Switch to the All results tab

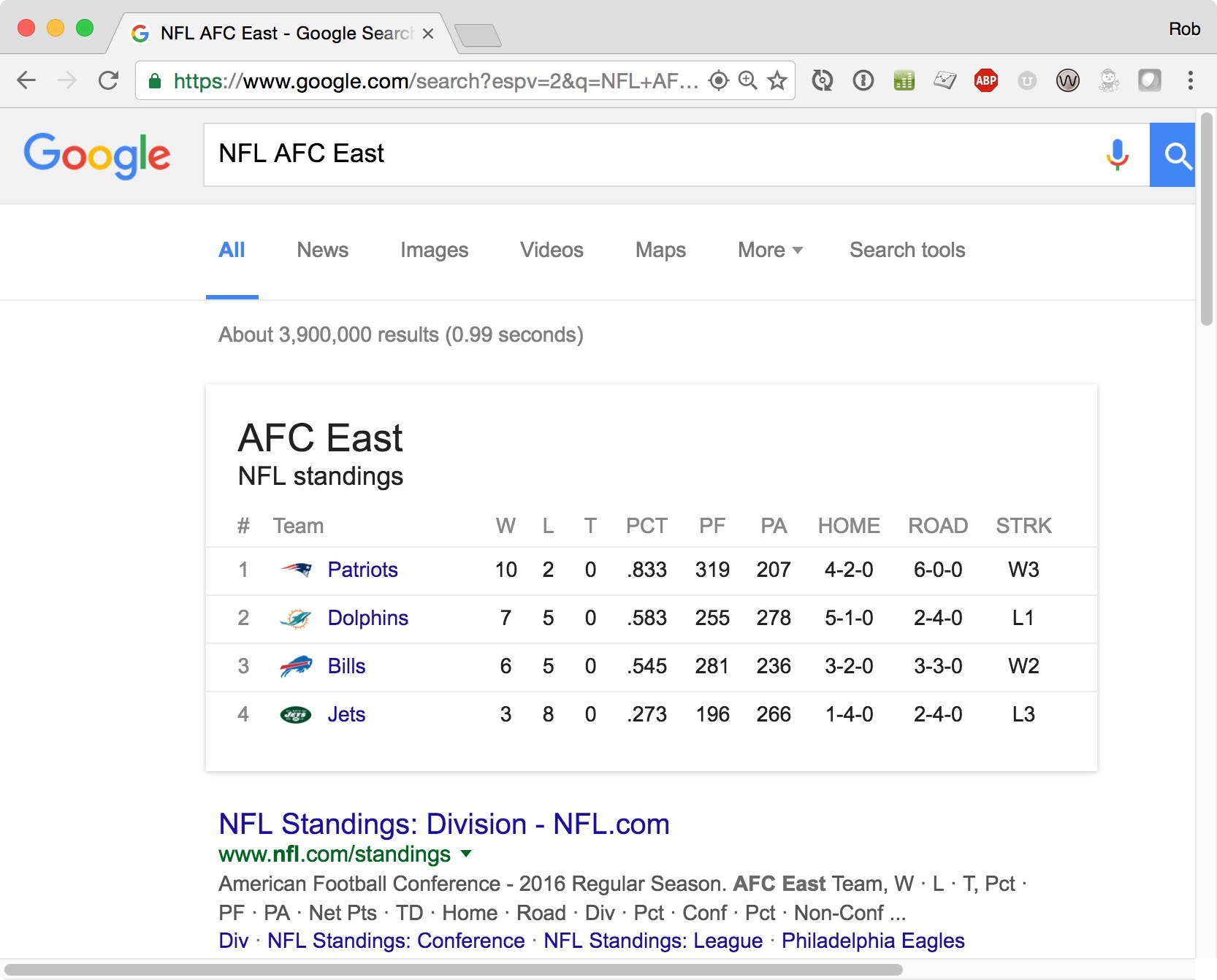point(232,250)
